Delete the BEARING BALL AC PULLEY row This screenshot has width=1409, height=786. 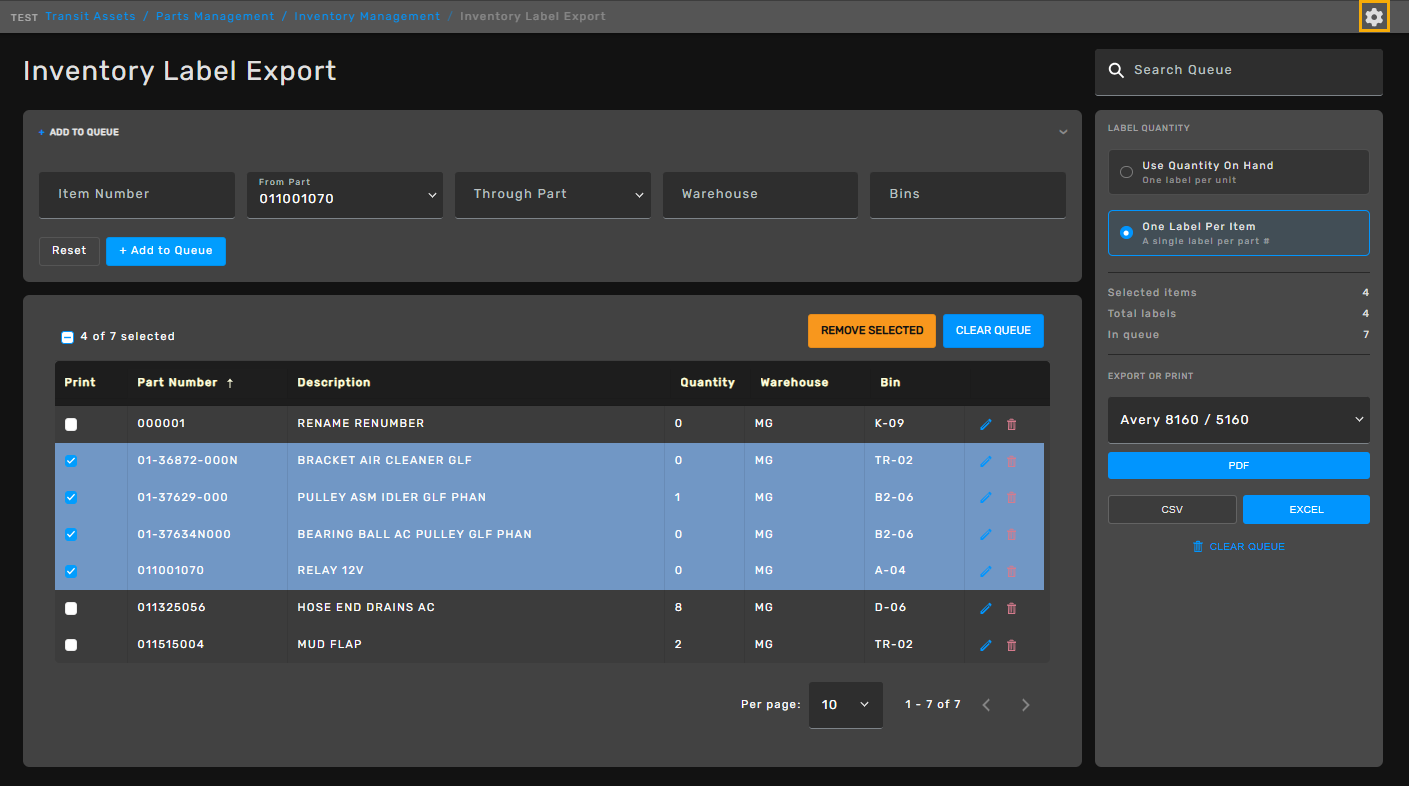tap(1011, 535)
